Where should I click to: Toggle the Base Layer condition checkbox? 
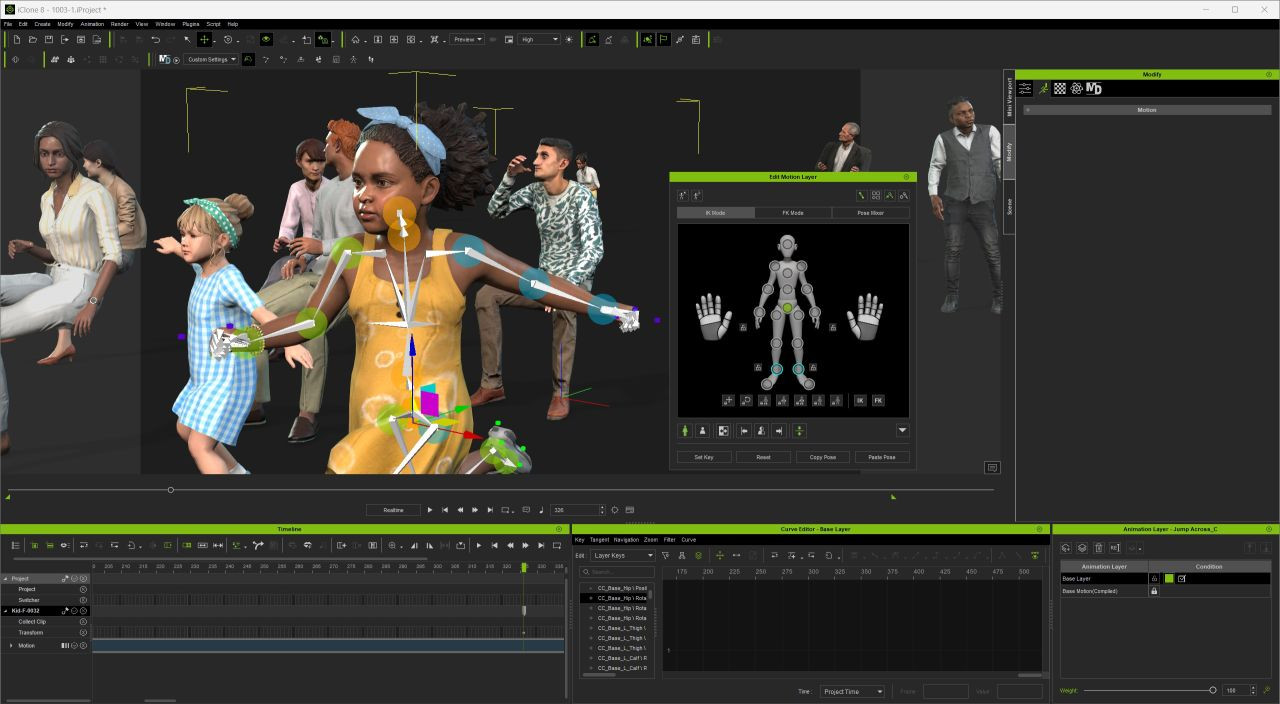(1181, 579)
